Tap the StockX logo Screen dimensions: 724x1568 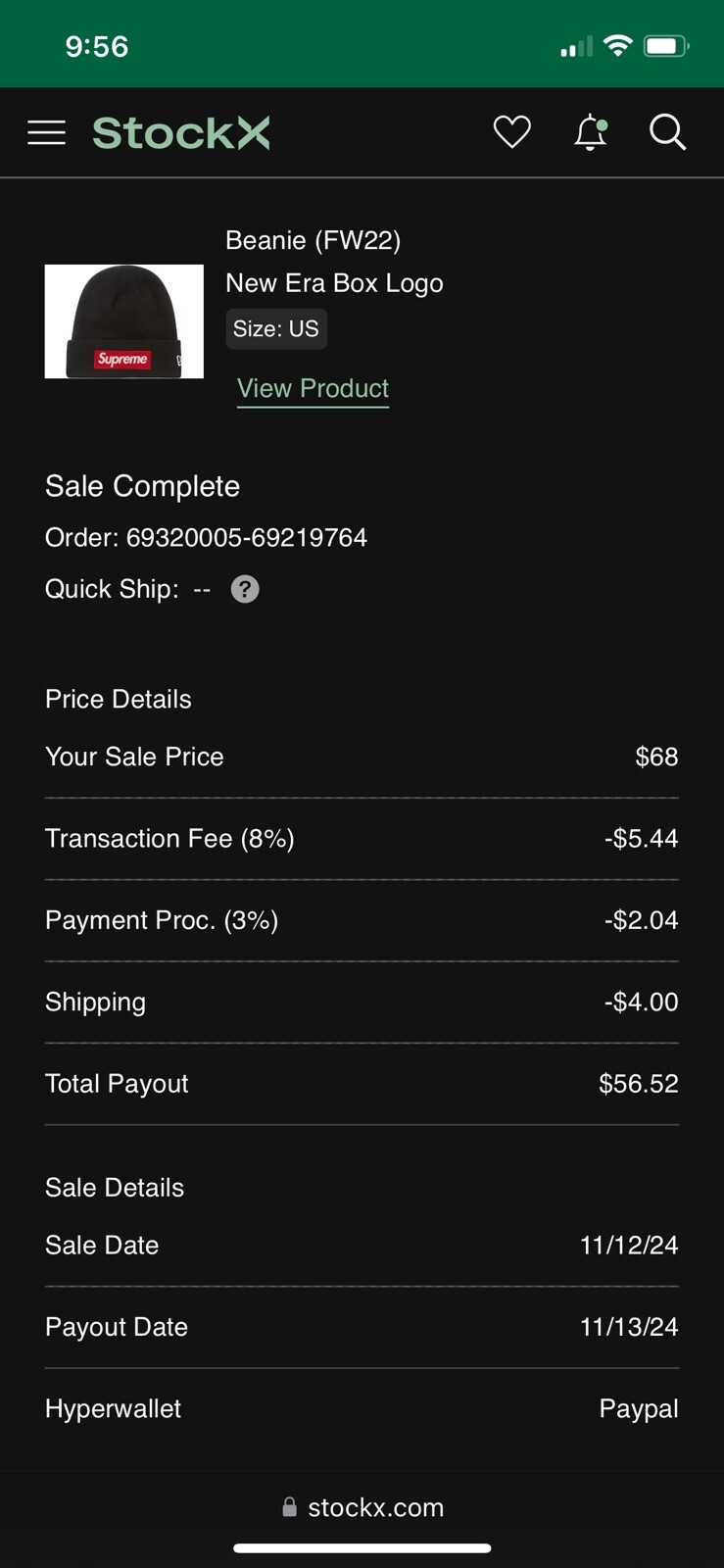pyautogui.click(x=181, y=133)
